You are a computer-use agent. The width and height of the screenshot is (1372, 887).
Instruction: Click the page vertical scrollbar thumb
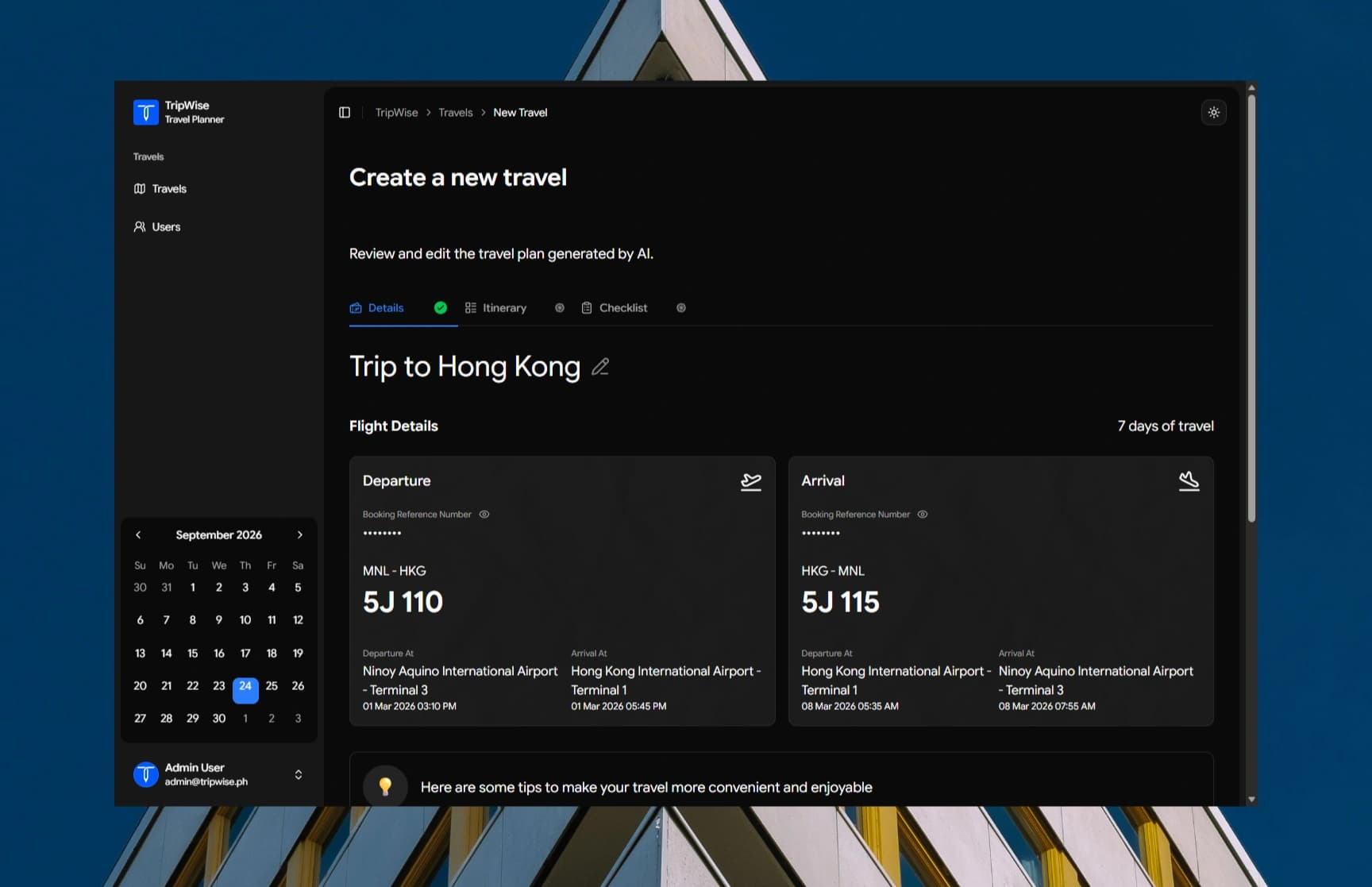point(1251,309)
